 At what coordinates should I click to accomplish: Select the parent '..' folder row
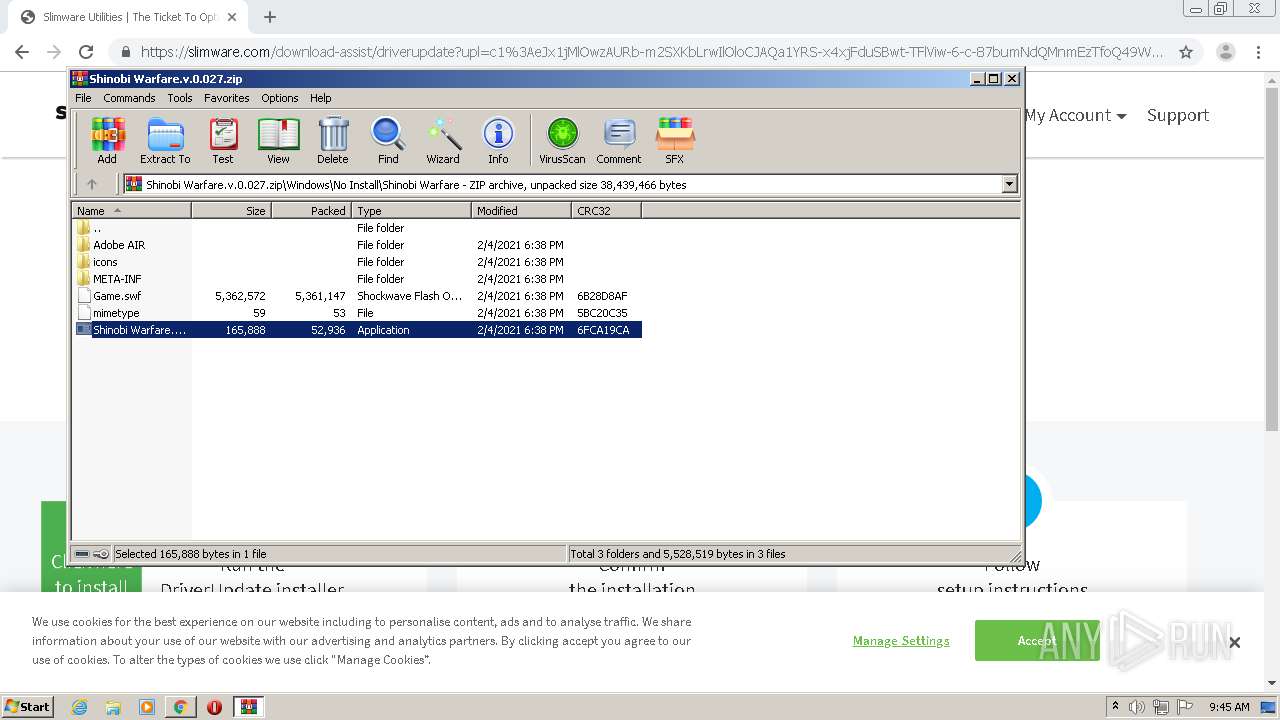358,228
